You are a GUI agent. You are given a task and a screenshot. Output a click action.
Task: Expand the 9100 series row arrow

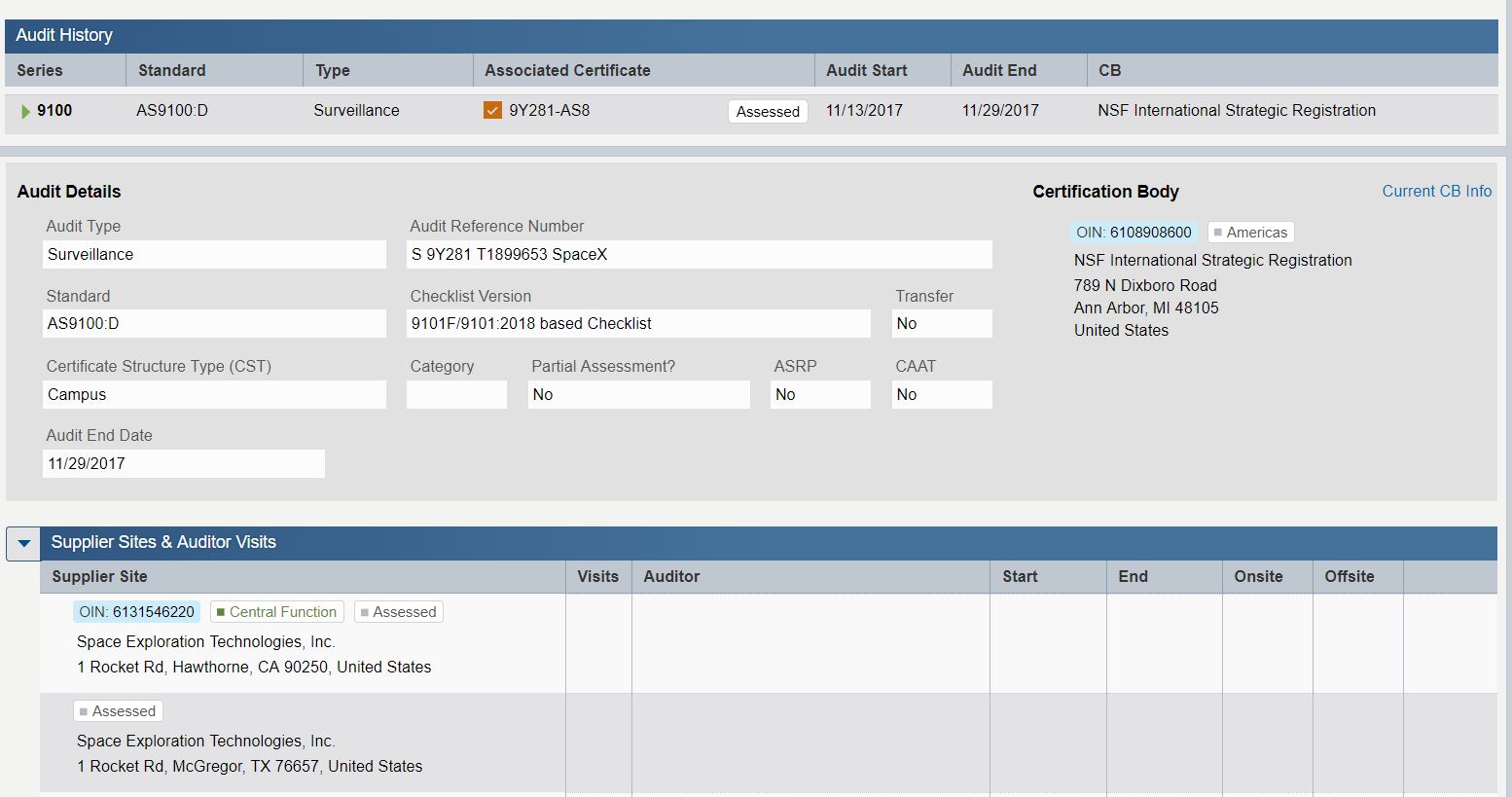(25, 112)
